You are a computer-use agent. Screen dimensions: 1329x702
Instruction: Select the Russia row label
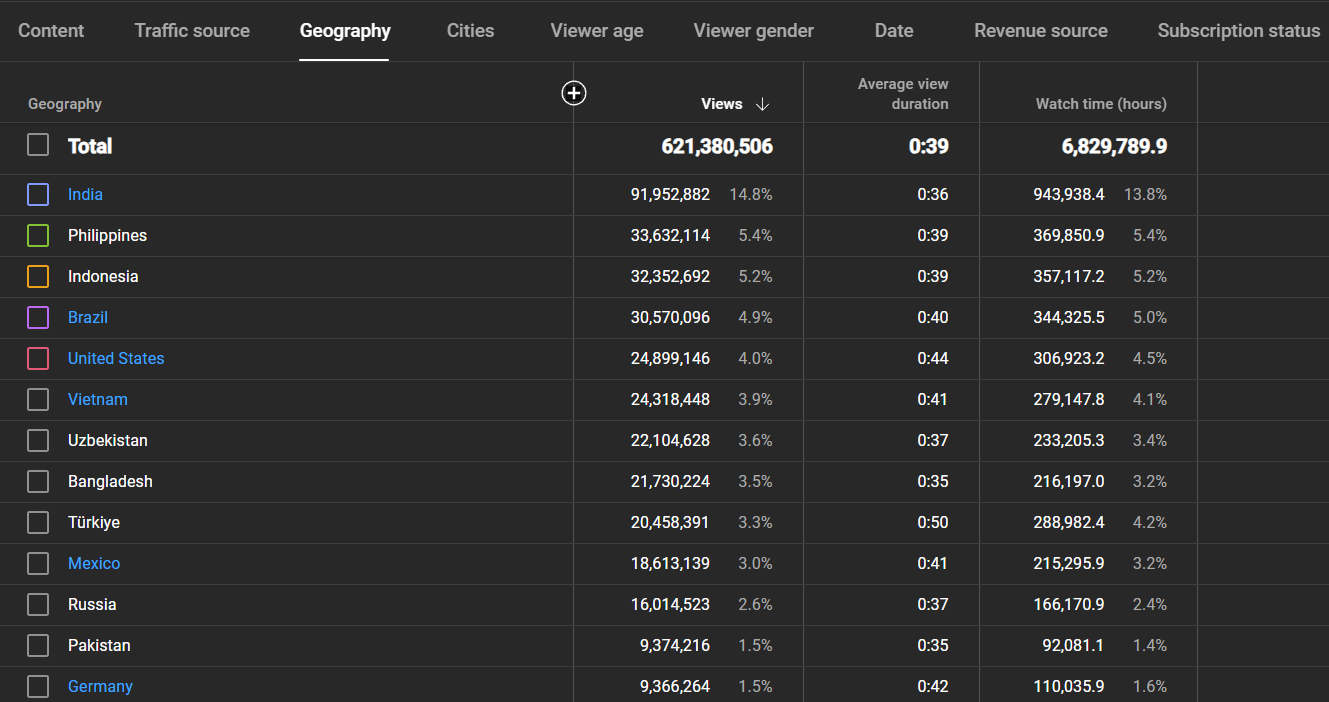[92, 604]
